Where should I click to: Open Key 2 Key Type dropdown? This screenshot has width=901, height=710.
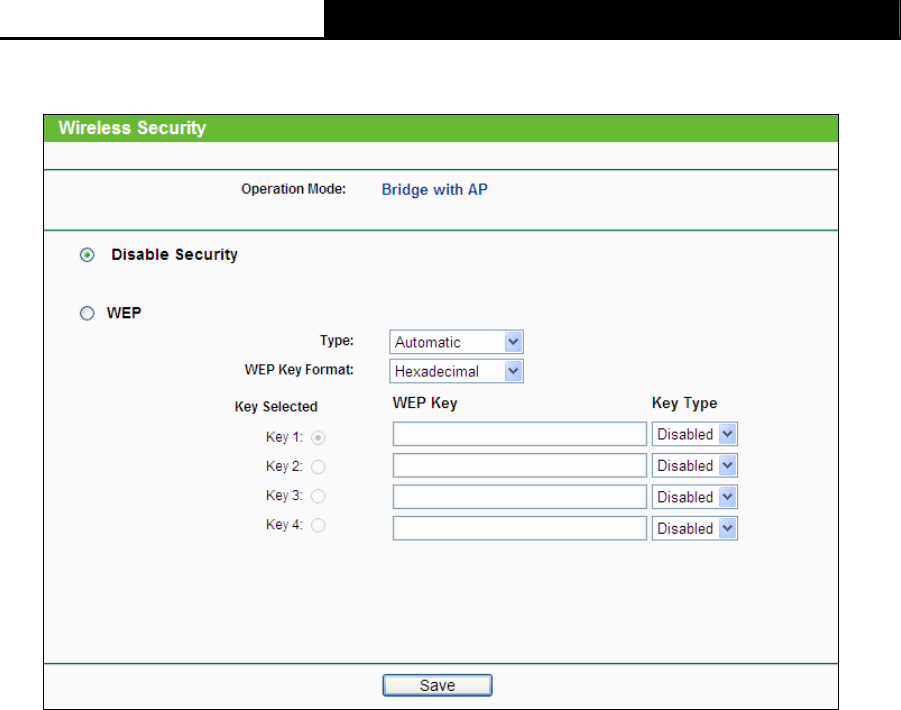695,465
